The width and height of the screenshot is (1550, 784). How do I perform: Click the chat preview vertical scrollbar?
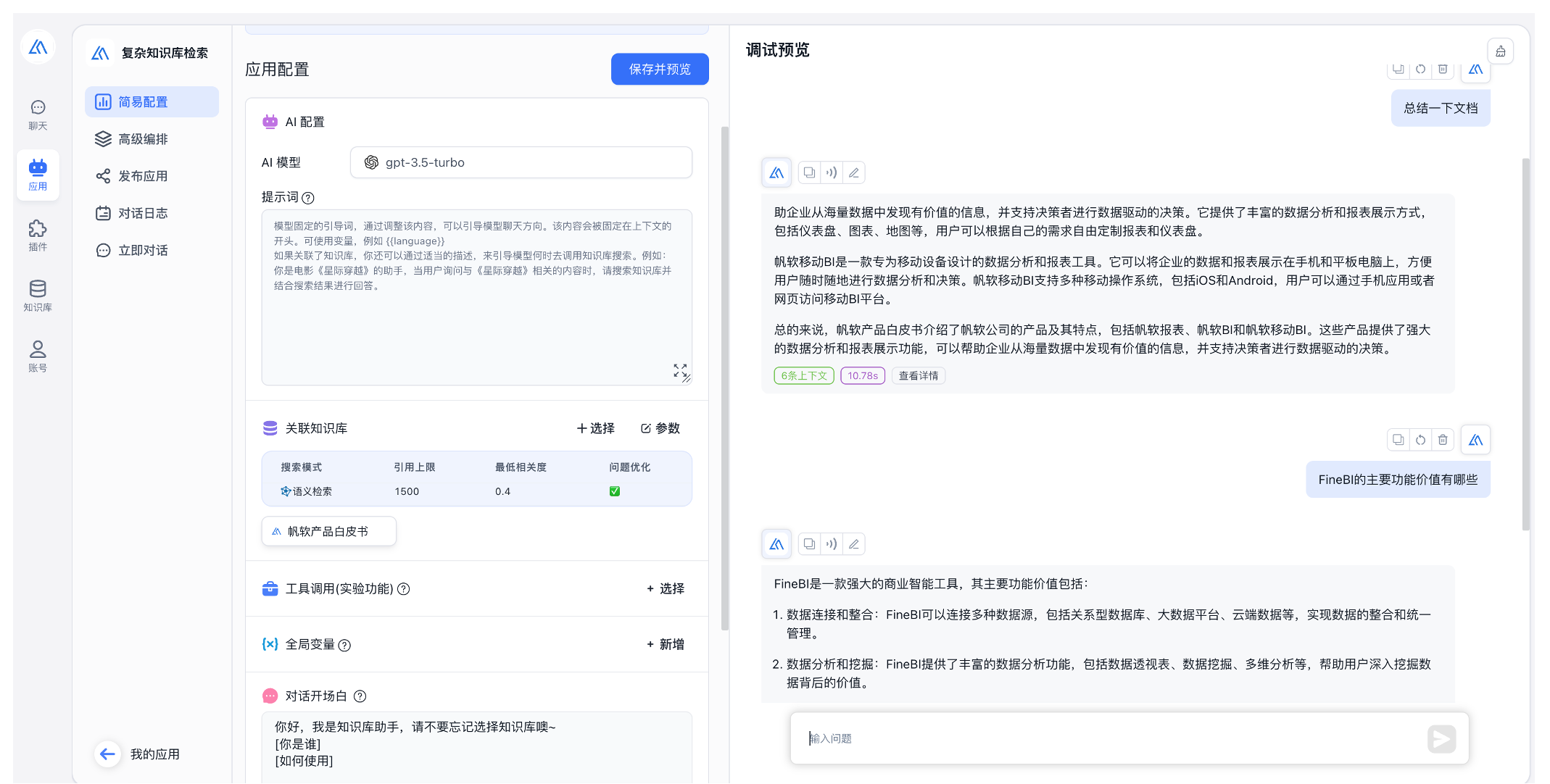coord(1526,344)
